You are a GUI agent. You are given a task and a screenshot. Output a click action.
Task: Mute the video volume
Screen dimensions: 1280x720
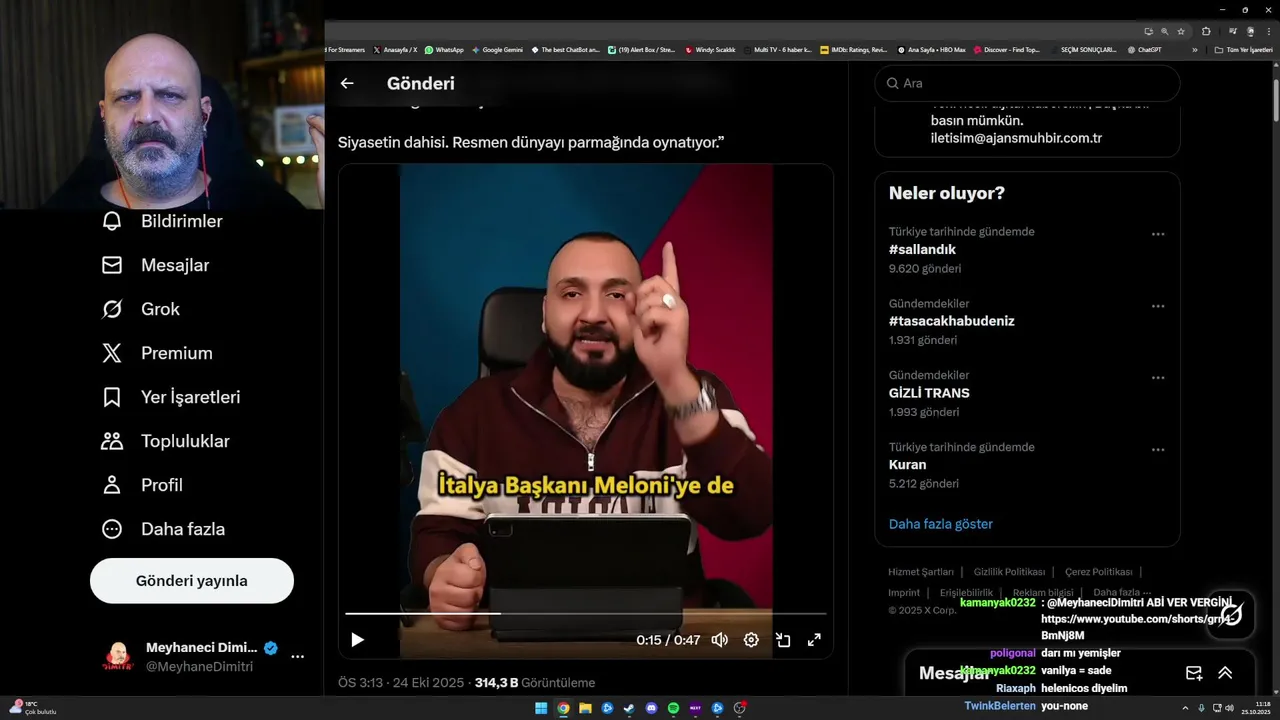[x=719, y=640]
